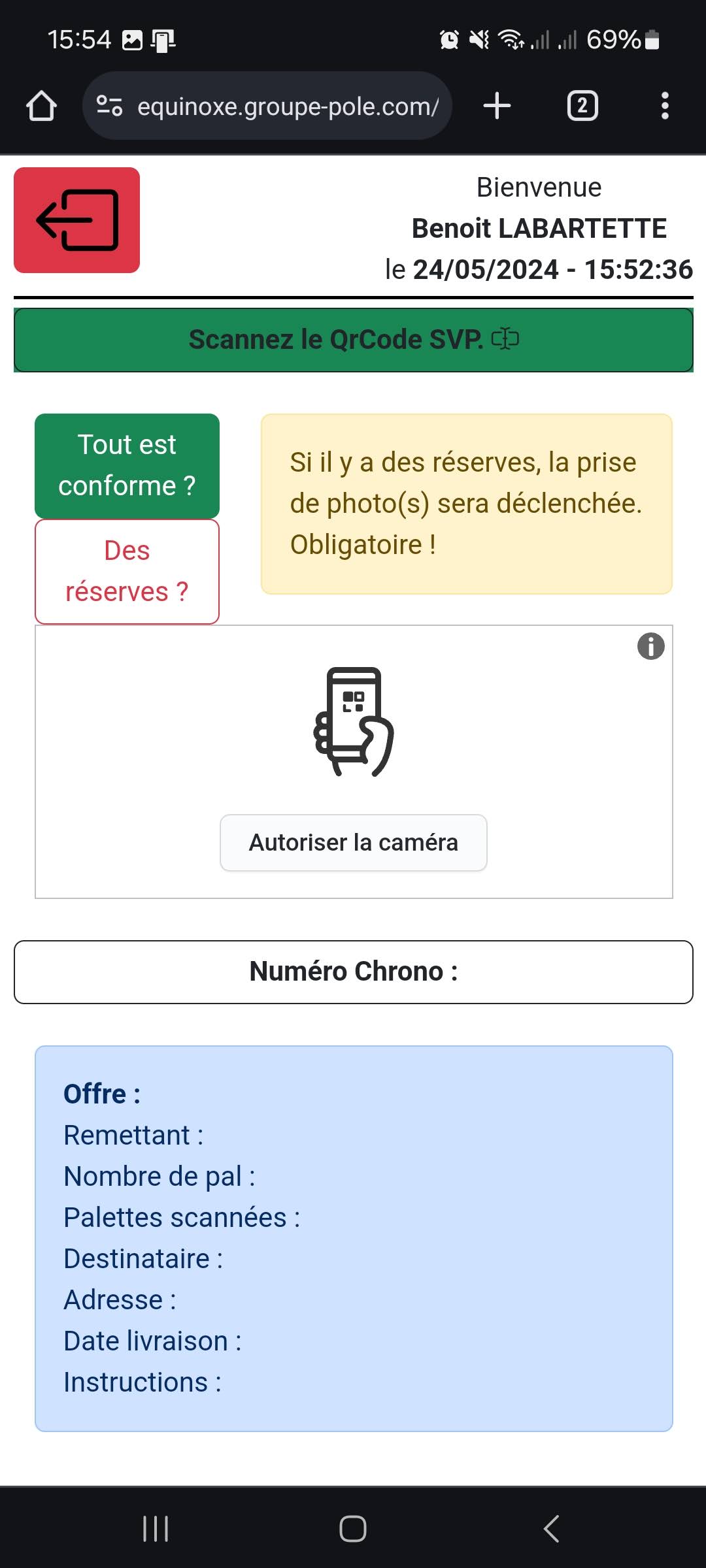
Task: Open the browser home page icon
Action: point(41,106)
